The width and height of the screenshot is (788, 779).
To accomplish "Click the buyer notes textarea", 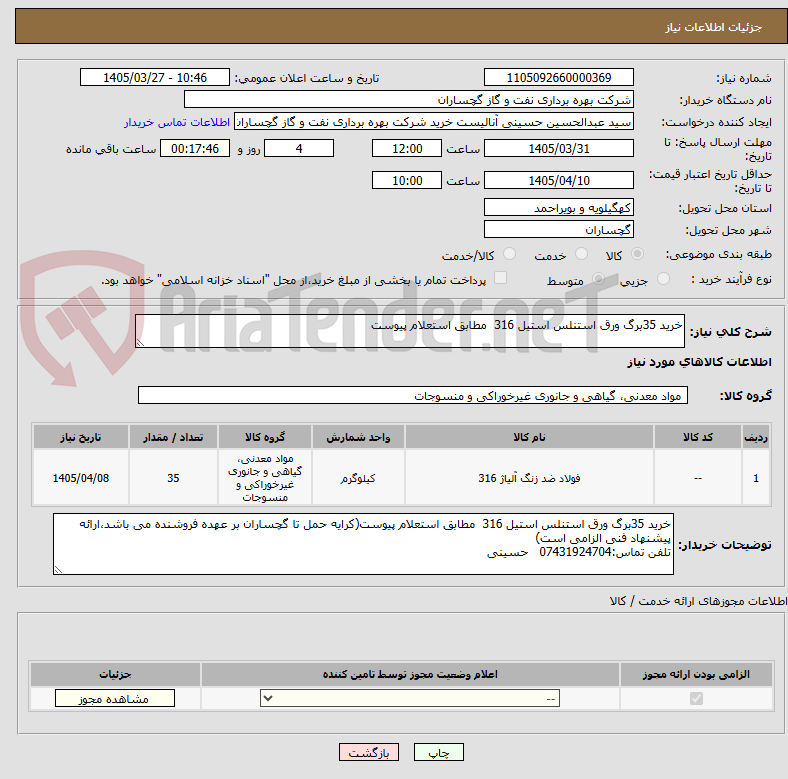I will 363,544.
